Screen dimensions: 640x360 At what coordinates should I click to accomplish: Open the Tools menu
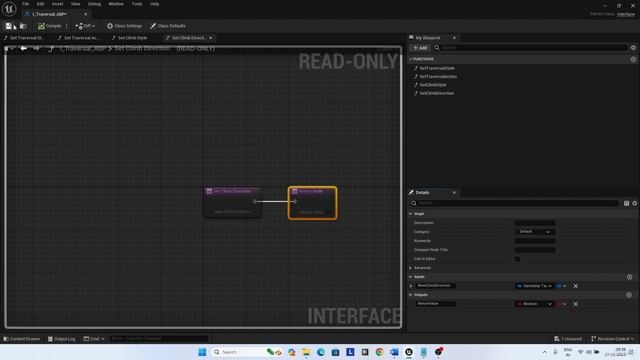pos(137,4)
